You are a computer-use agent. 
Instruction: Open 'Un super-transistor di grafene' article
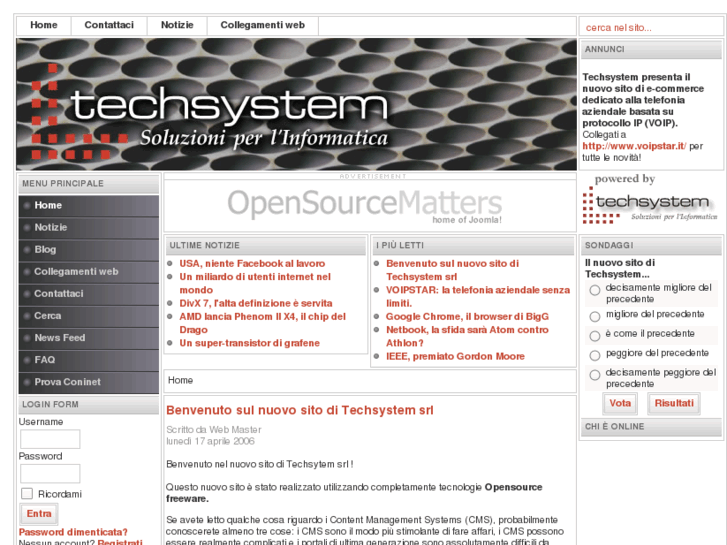(x=249, y=343)
